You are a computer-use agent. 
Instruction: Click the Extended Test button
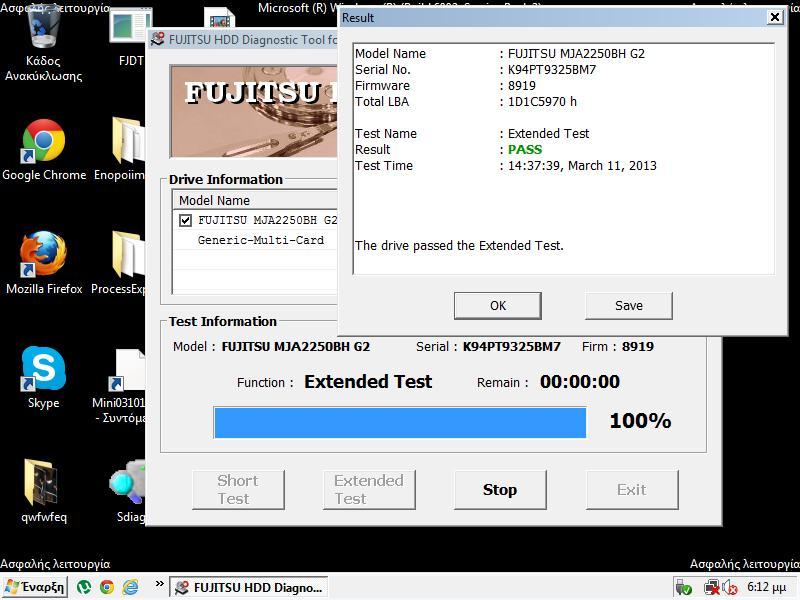click(369, 490)
